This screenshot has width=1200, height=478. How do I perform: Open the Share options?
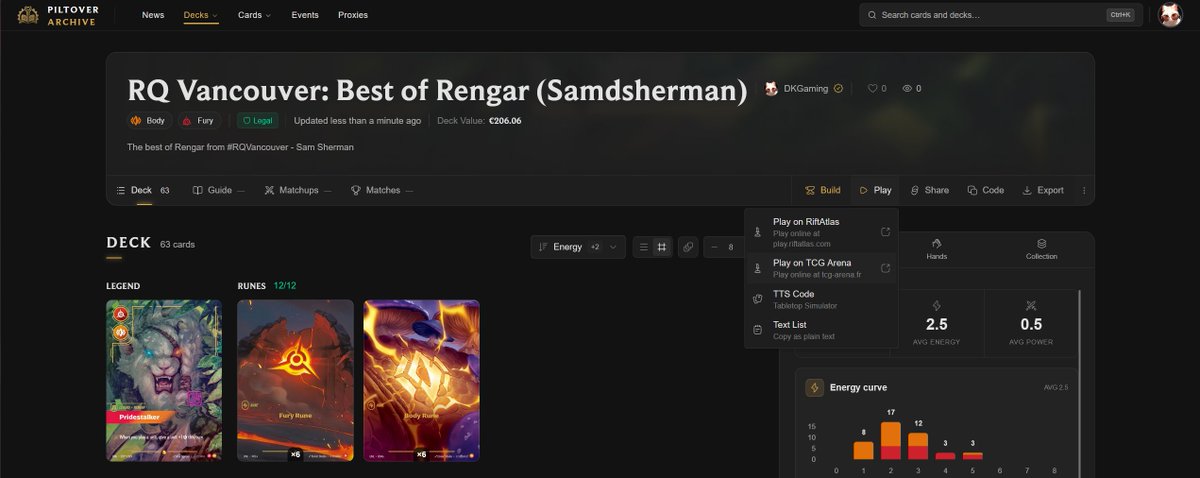[929, 190]
